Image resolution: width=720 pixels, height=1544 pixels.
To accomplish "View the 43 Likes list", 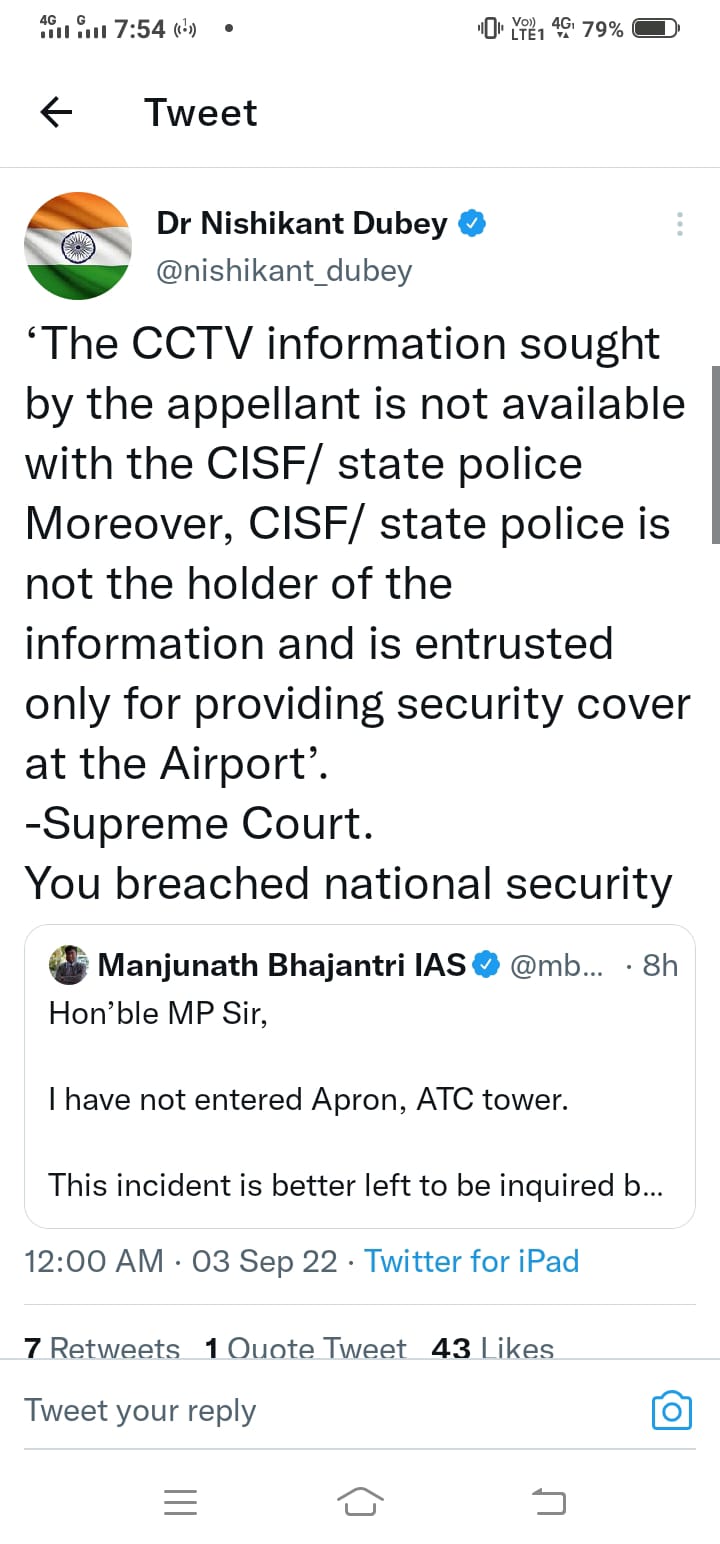I will (492, 1348).
